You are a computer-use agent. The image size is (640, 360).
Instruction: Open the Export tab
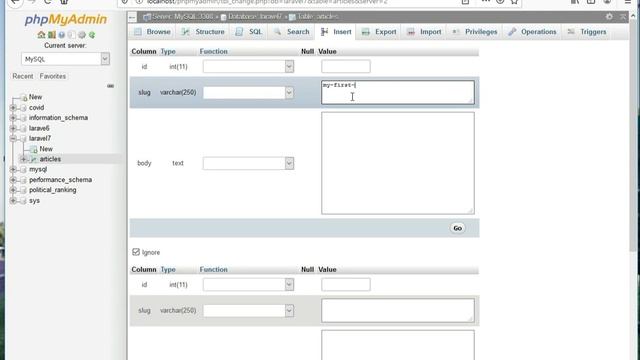tap(380, 32)
